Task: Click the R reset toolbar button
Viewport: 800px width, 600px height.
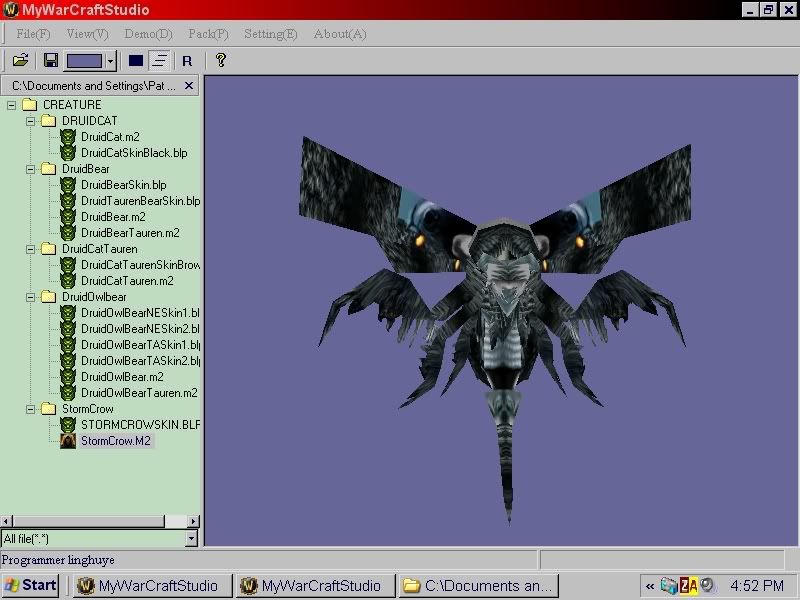Action: pyautogui.click(x=187, y=61)
